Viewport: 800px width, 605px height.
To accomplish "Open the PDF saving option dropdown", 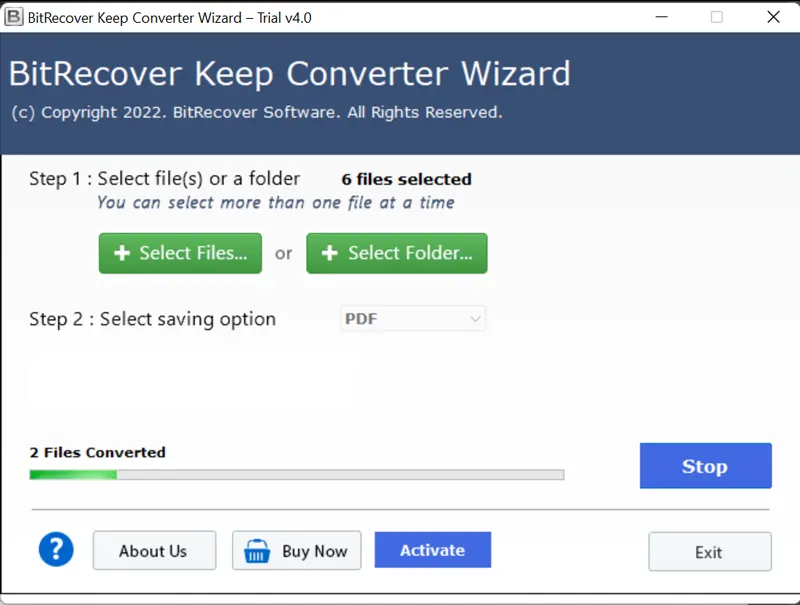I will [x=412, y=319].
